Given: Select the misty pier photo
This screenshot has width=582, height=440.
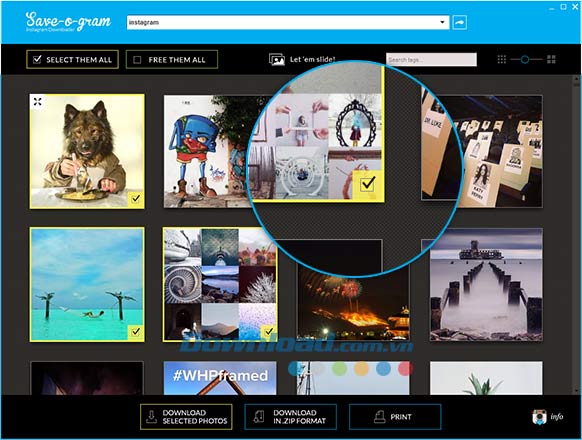Looking at the screenshot, I should coord(486,284).
